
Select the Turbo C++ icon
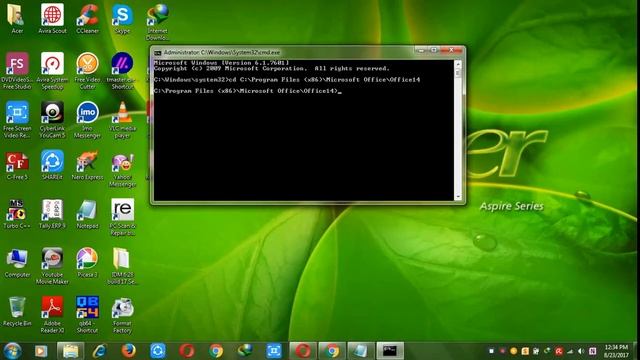pyautogui.click(x=17, y=214)
